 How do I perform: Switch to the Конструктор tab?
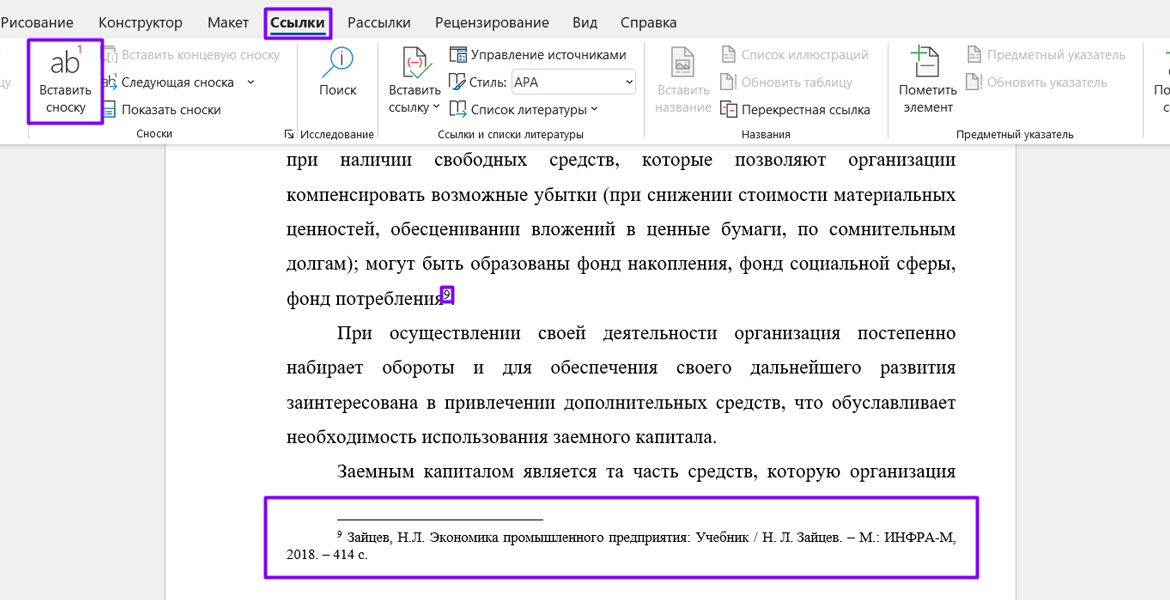[x=140, y=22]
